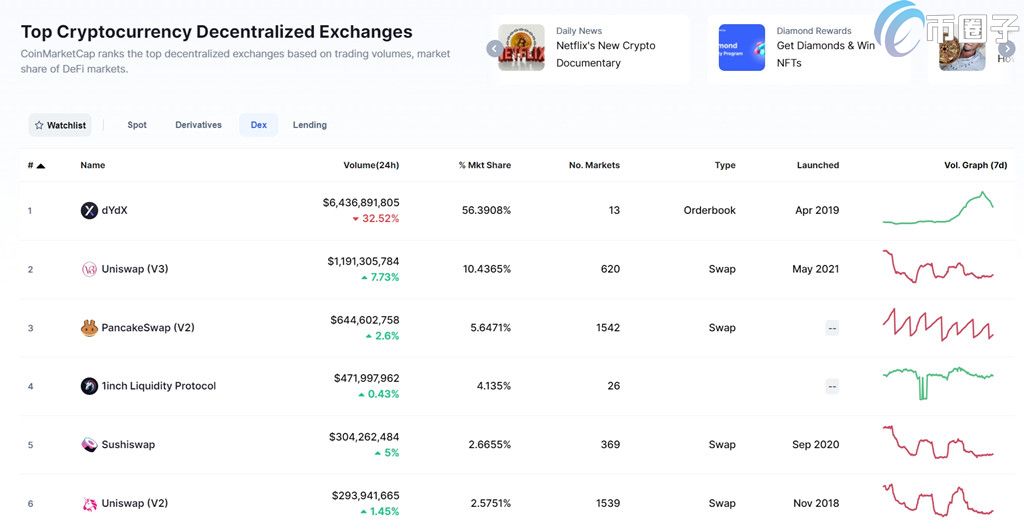The height and width of the screenshot is (530, 1024).
Task: Sort by the % Mkt Share column header
Action: pyautogui.click(x=485, y=165)
